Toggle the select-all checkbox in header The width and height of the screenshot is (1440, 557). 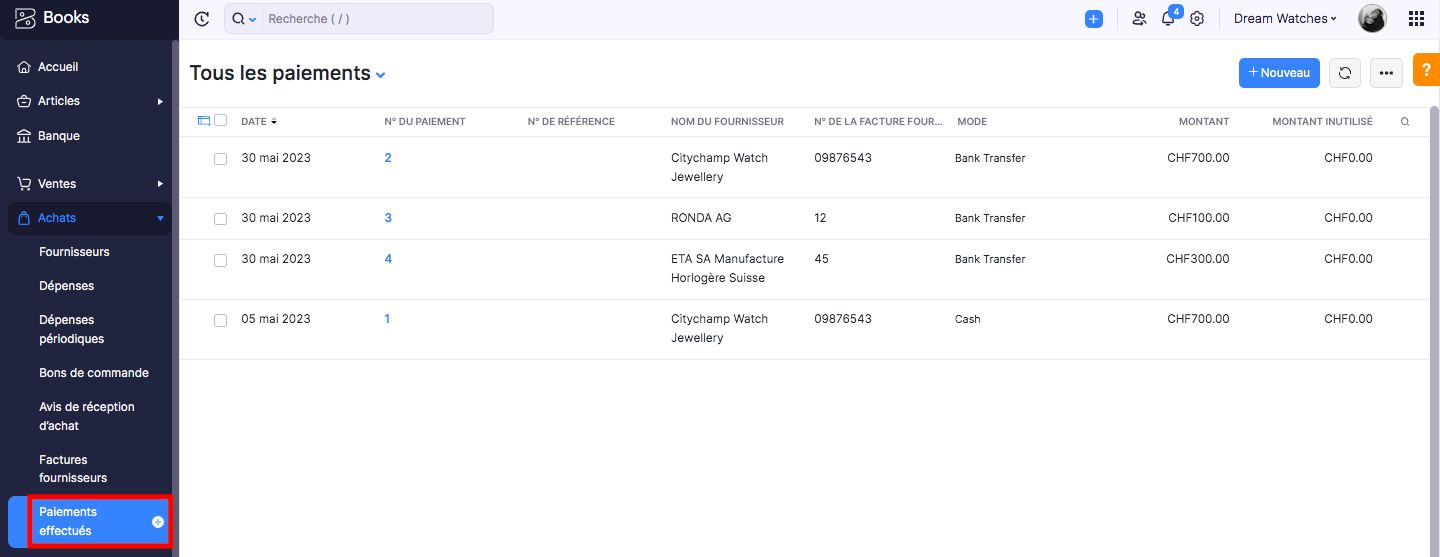point(221,120)
